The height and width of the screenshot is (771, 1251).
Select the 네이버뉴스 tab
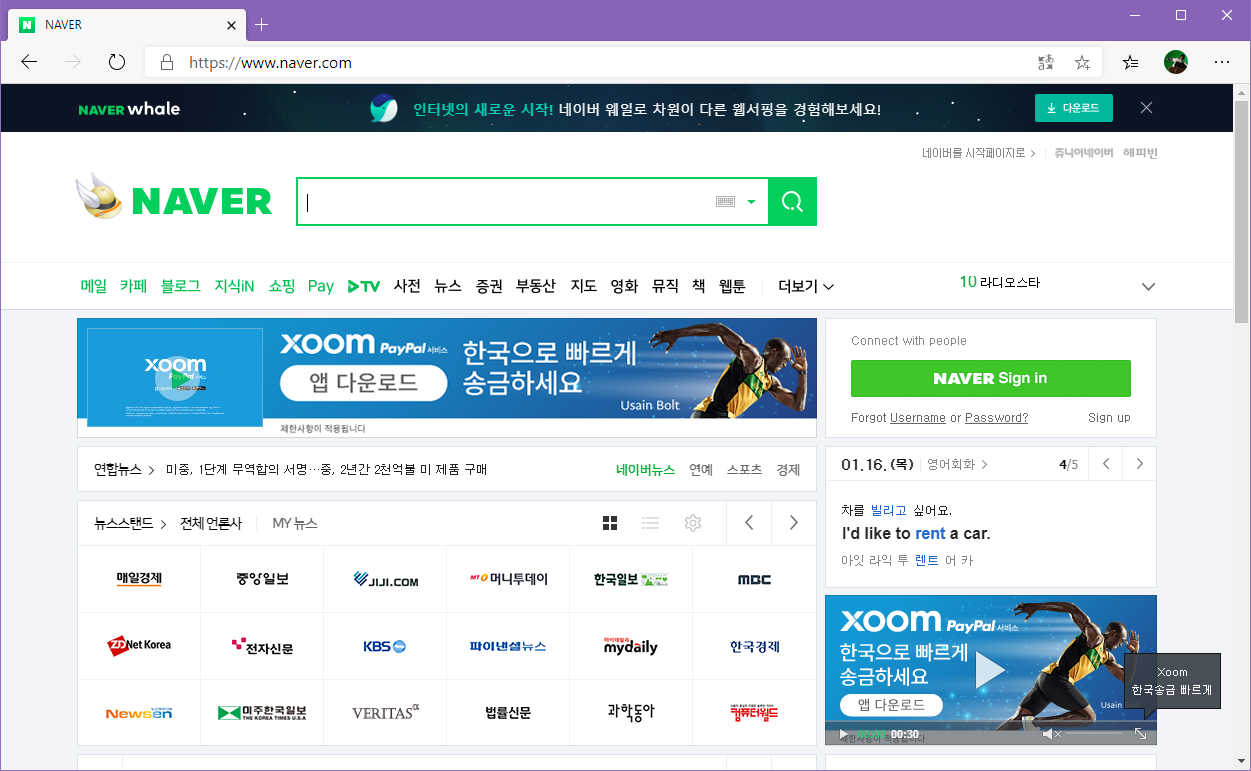tap(645, 469)
